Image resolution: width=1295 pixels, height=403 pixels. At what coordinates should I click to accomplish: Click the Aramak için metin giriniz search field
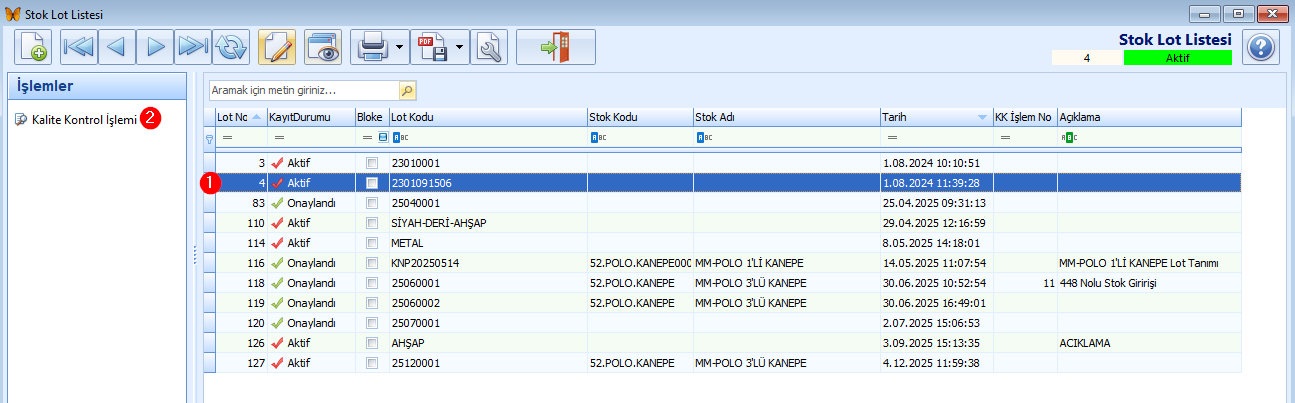coord(305,91)
